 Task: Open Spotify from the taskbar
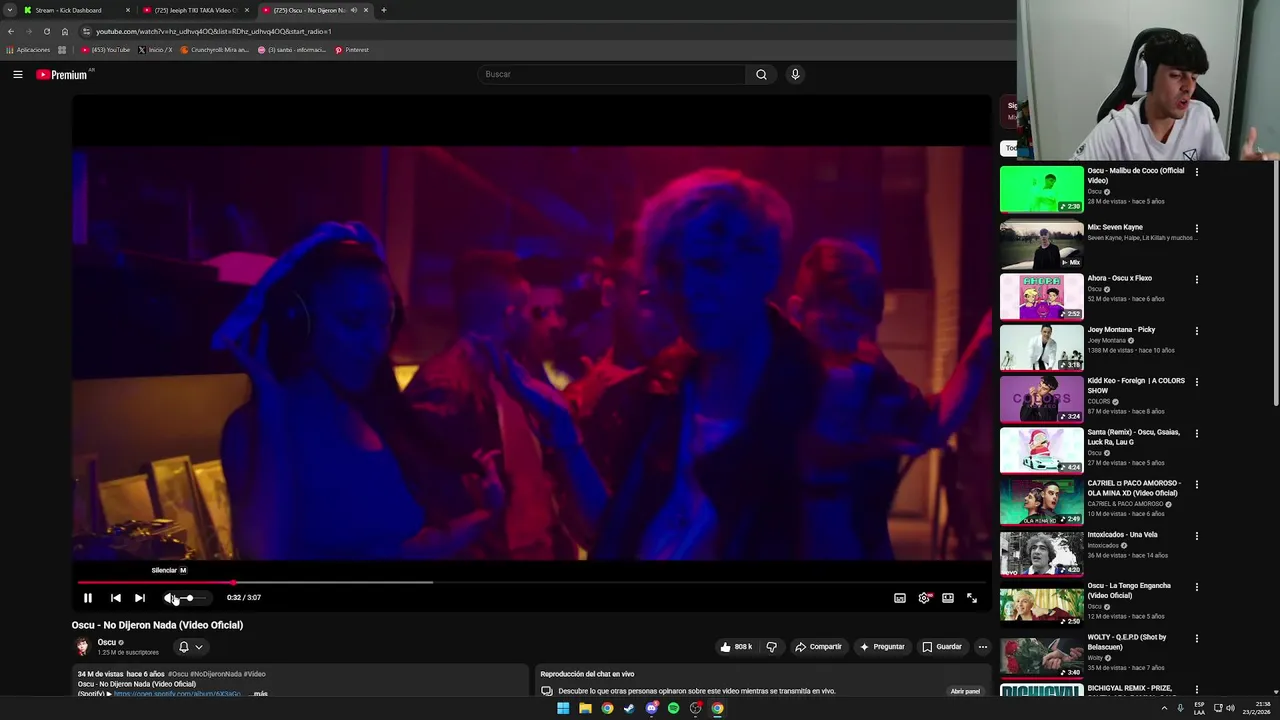point(673,708)
